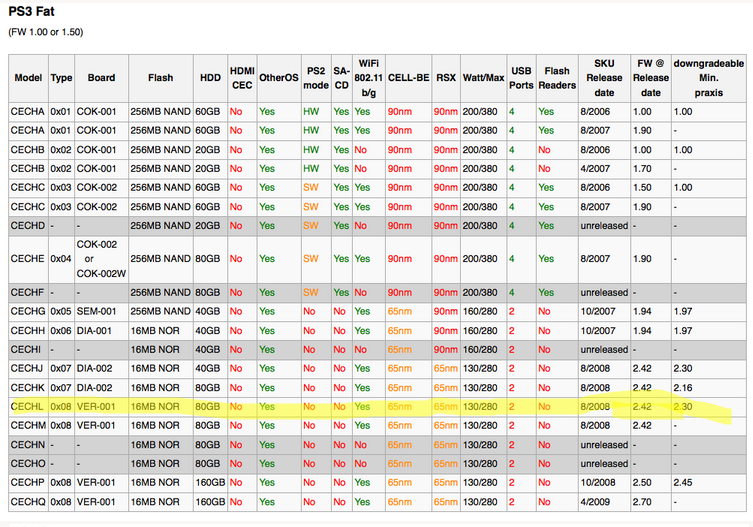Select the 'USB Ports' column header

(522, 78)
